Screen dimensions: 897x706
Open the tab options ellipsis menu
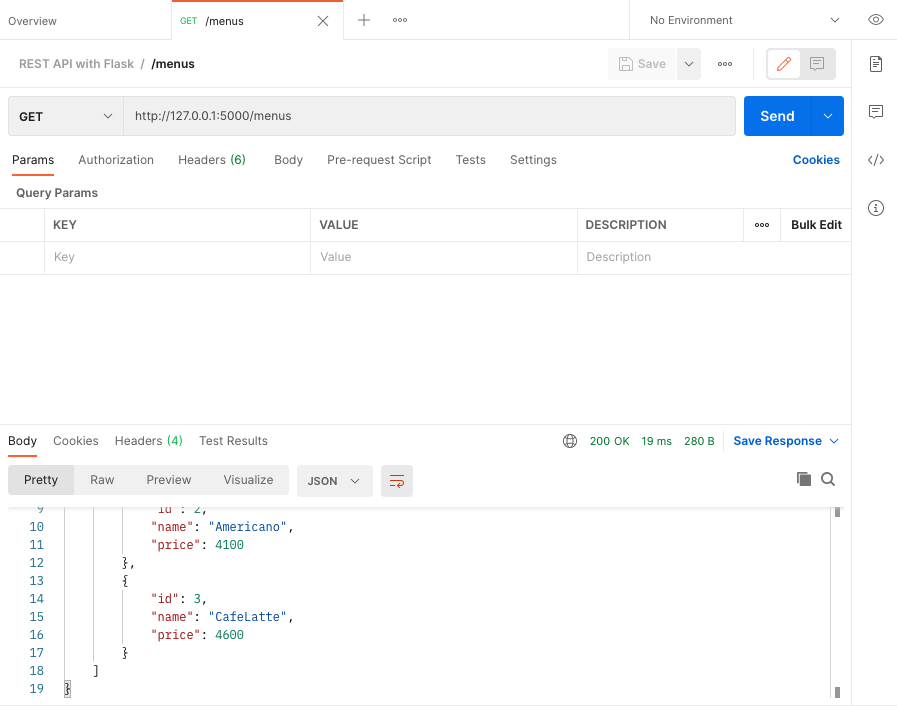tap(400, 20)
